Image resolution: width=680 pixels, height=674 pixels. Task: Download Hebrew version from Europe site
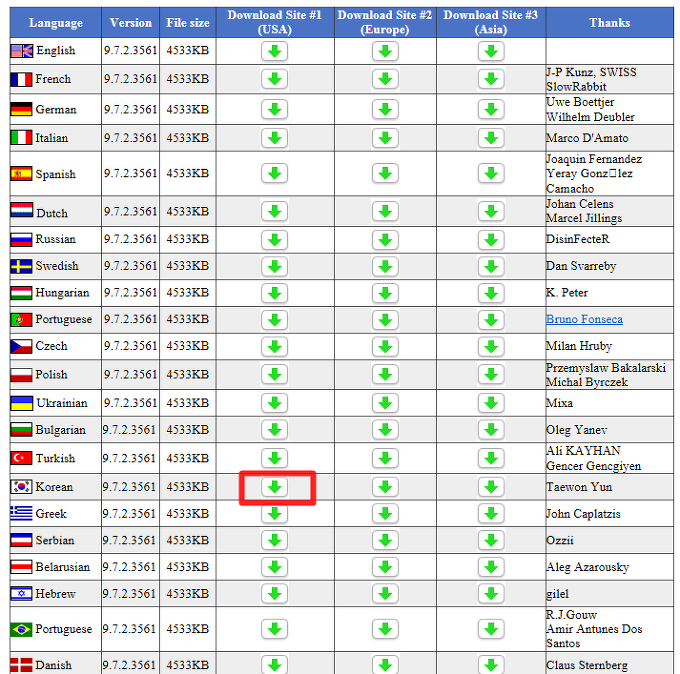pos(385,594)
